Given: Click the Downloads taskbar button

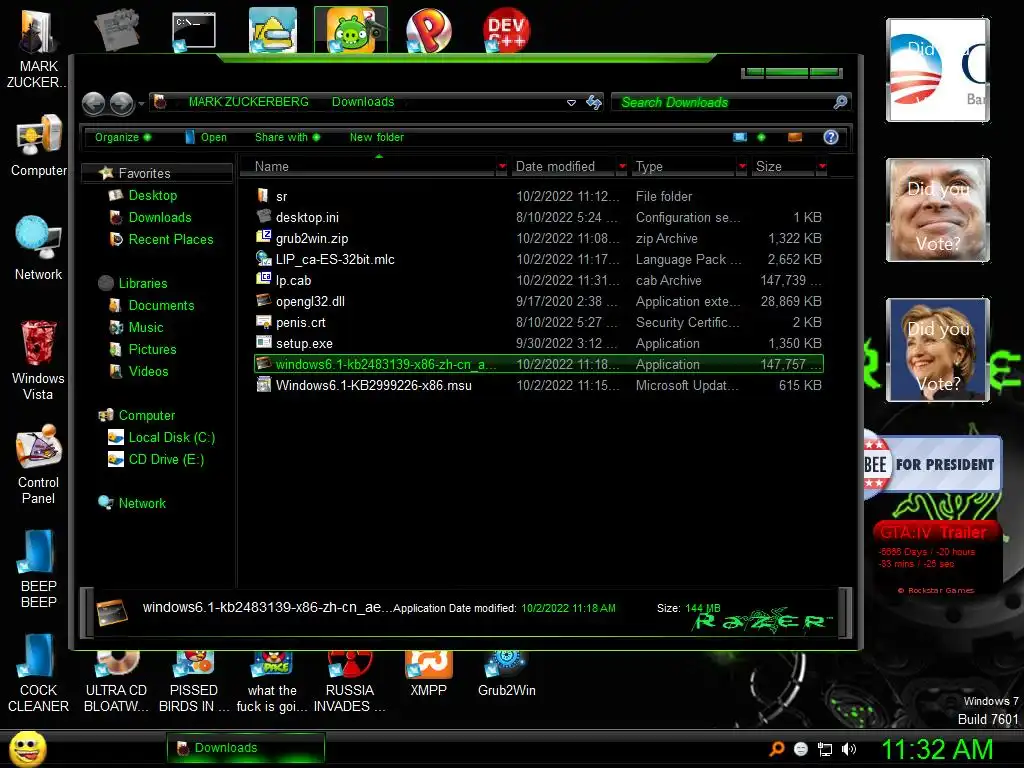Looking at the screenshot, I should click(246, 748).
